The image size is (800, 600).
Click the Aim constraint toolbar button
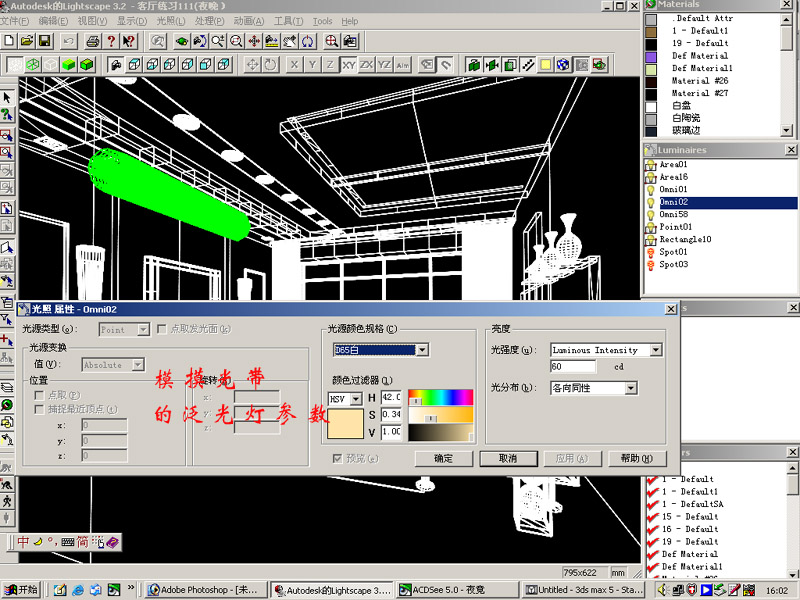click(403, 65)
